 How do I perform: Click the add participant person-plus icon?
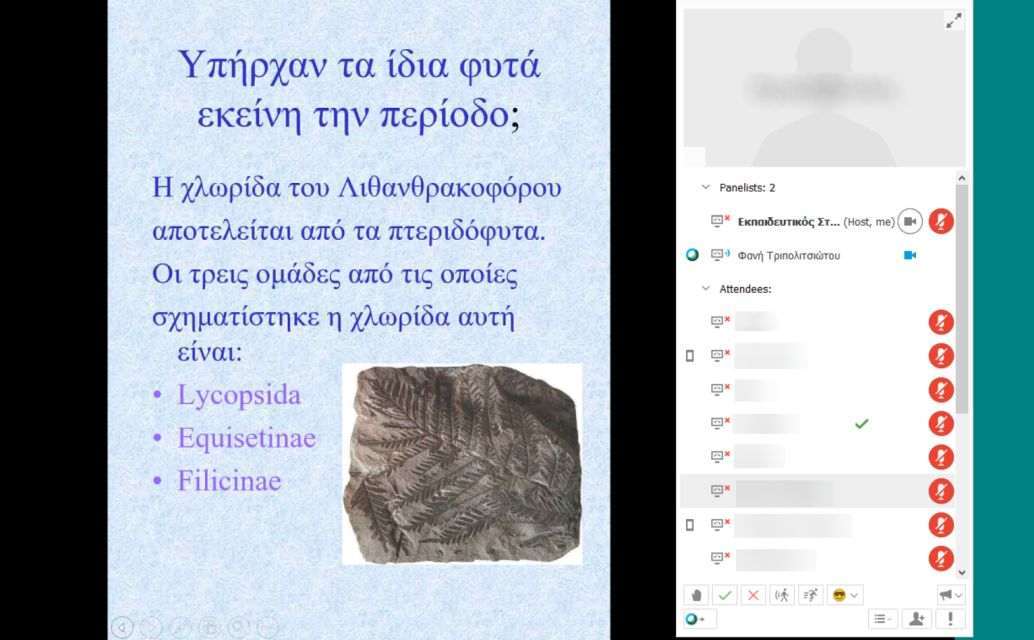click(x=915, y=619)
